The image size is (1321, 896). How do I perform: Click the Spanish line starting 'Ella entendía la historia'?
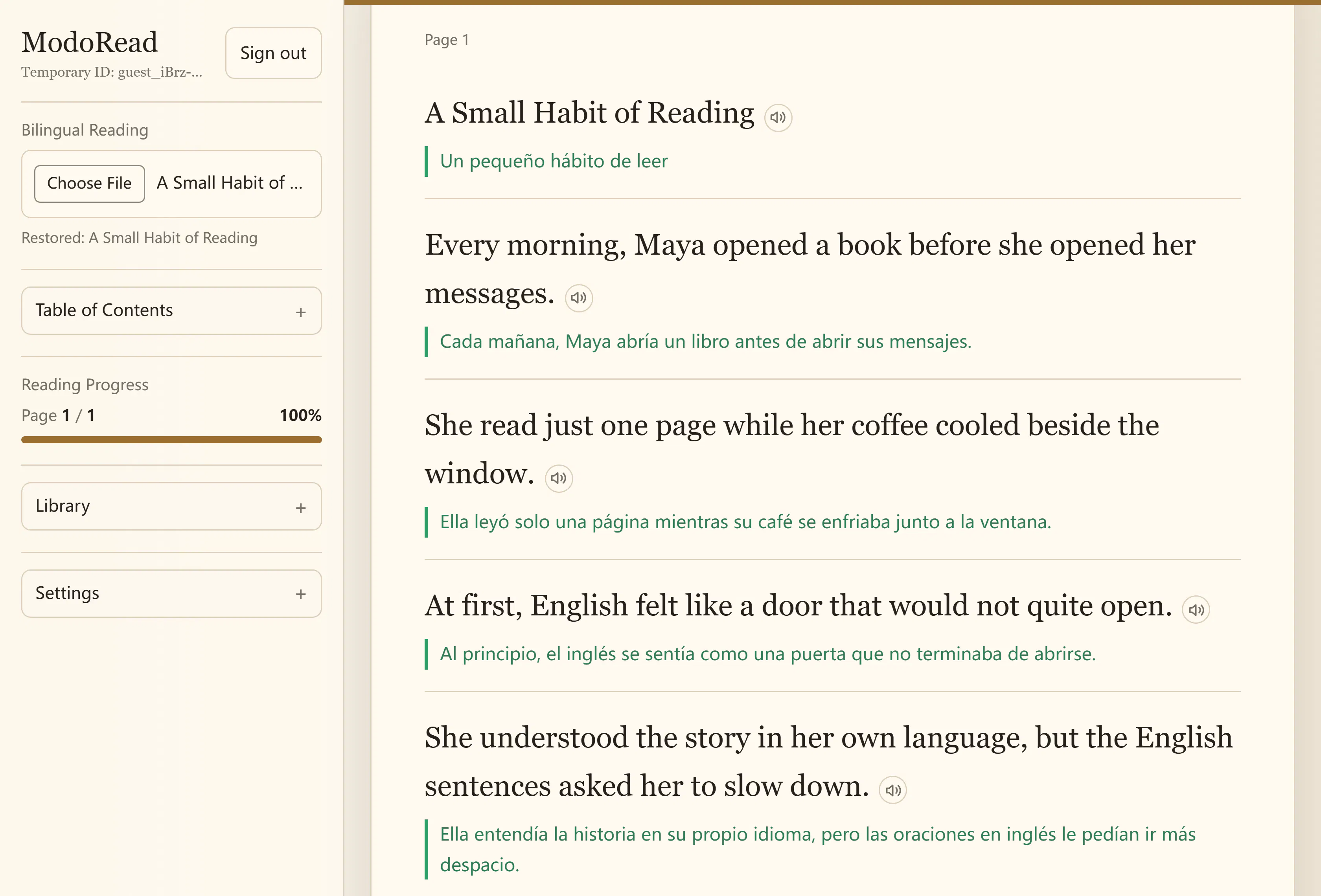[x=817, y=849]
